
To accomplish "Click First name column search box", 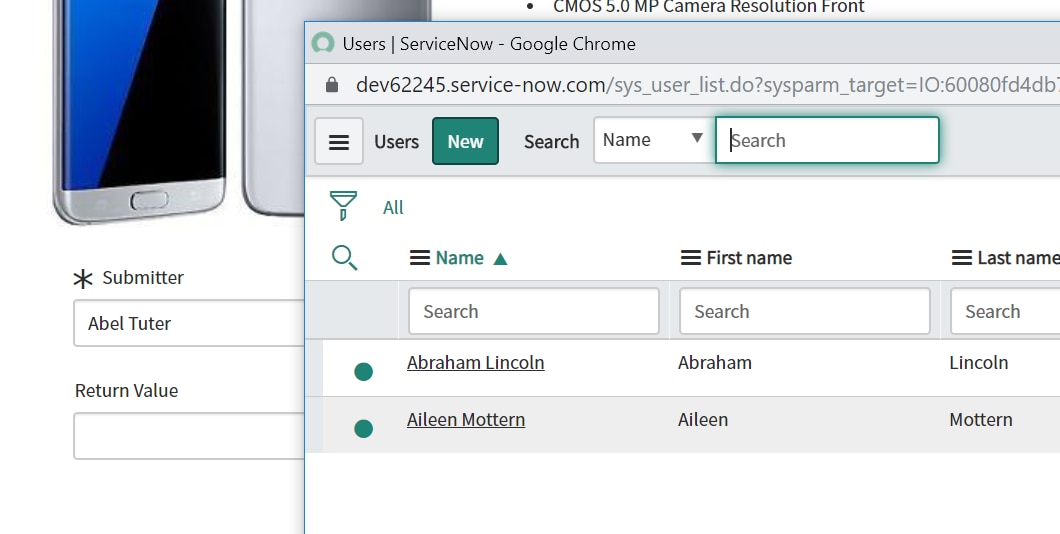I will (x=804, y=311).
